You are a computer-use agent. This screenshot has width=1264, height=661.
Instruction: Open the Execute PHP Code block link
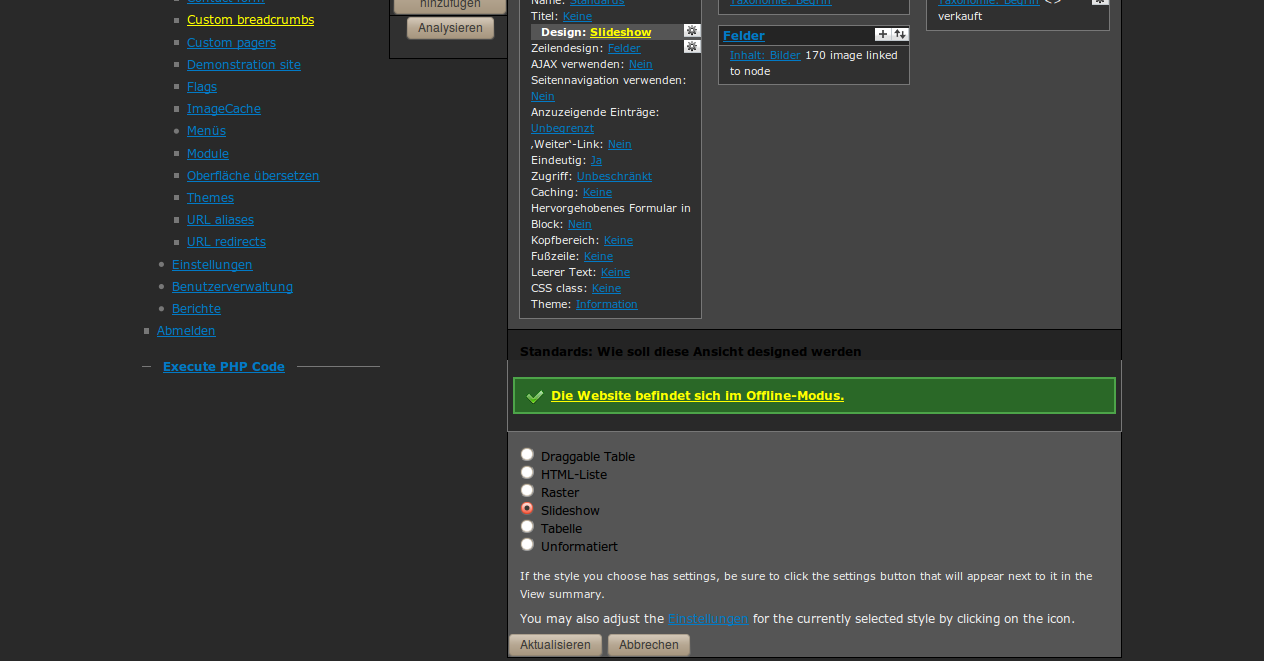coord(224,367)
